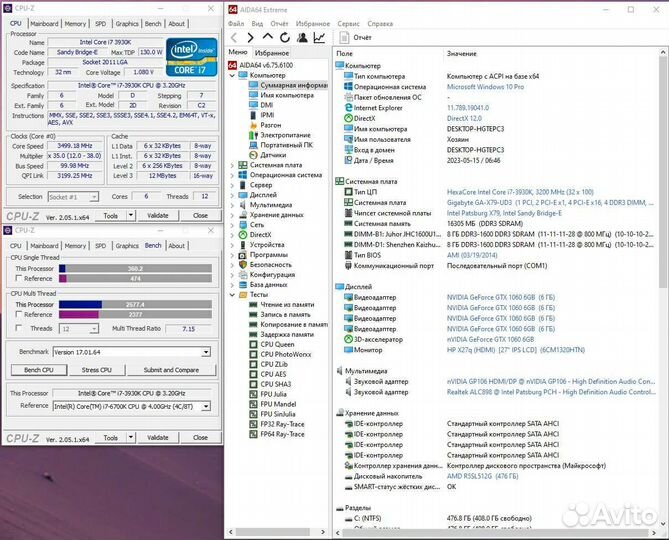This screenshot has width=669, height=540.
Task: Select CPU ZLib benchmark
Action: point(274,364)
